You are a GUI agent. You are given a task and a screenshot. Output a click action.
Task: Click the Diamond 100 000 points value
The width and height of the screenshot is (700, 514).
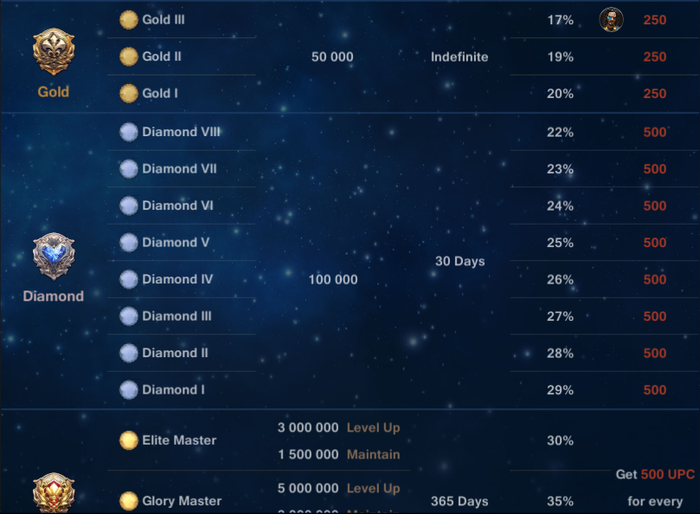pyautogui.click(x=333, y=280)
